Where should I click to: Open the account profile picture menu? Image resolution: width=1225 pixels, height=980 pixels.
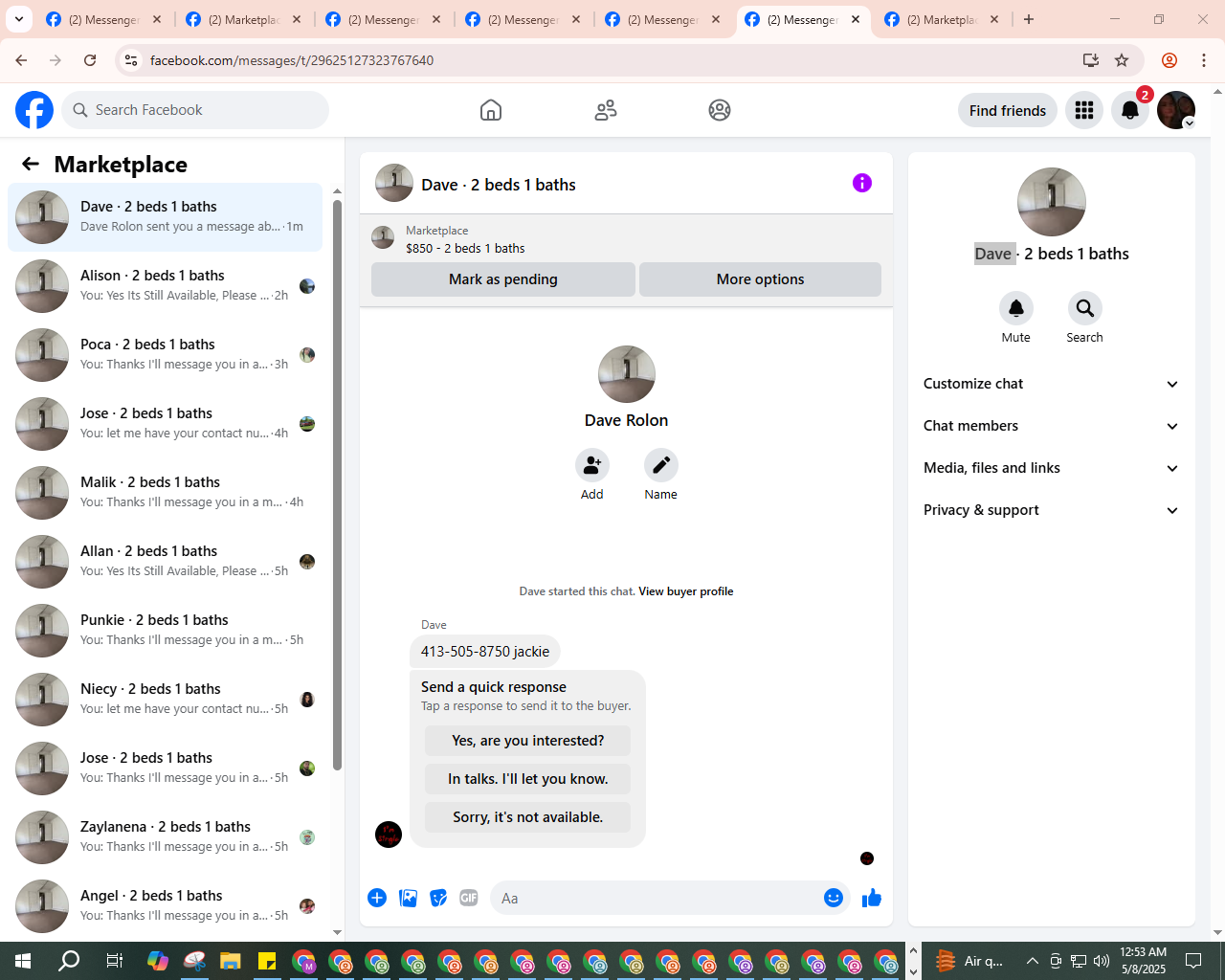coord(1176,110)
